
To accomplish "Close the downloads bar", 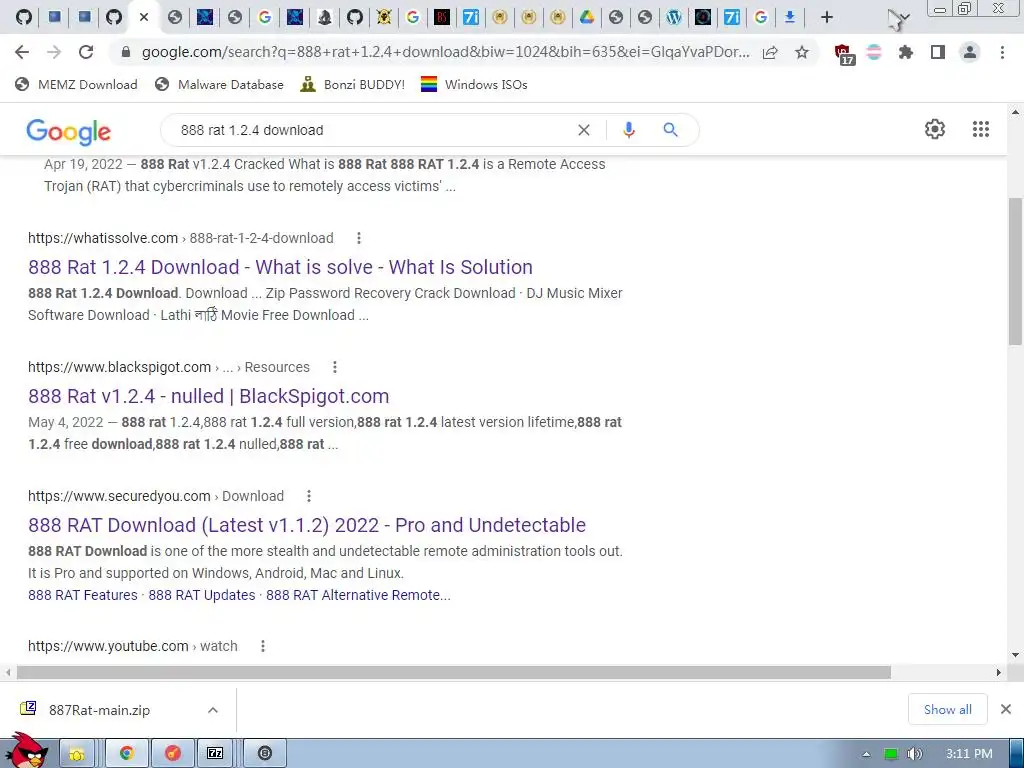I will pos(1006,709).
